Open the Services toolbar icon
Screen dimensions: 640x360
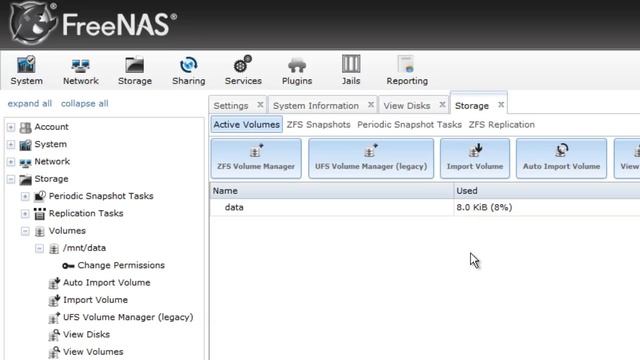click(243, 70)
